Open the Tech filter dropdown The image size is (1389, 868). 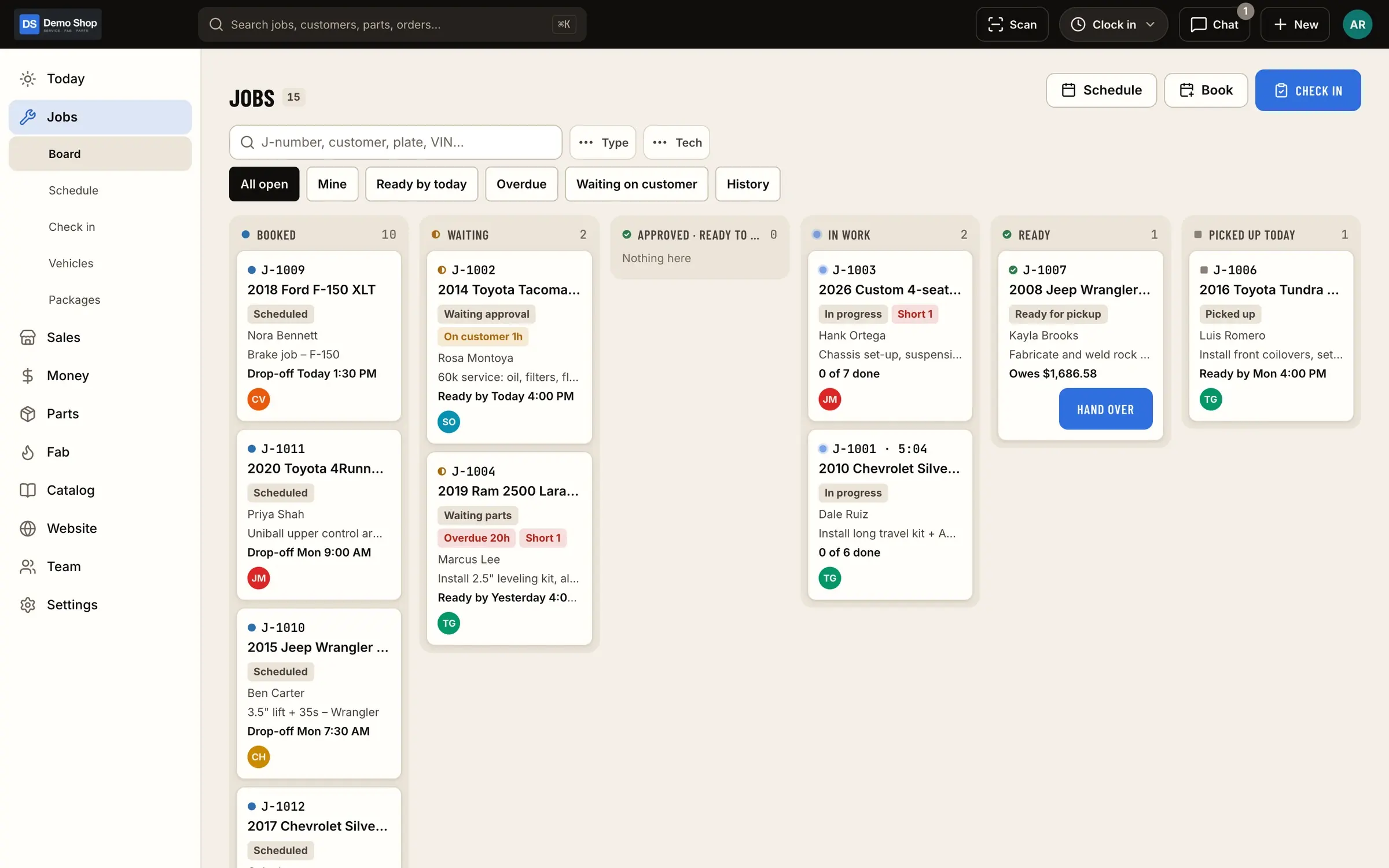pos(677,142)
